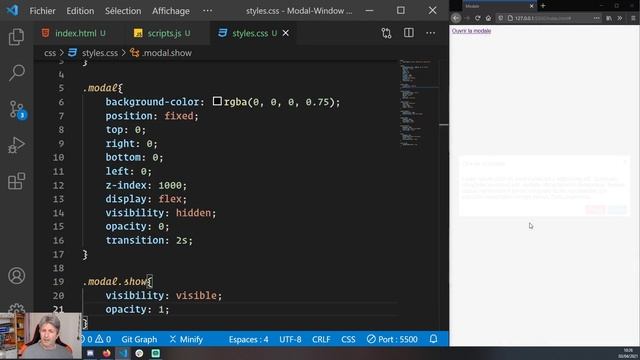Open the Extensions view
The image size is (640, 360).
tap(16, 181)
